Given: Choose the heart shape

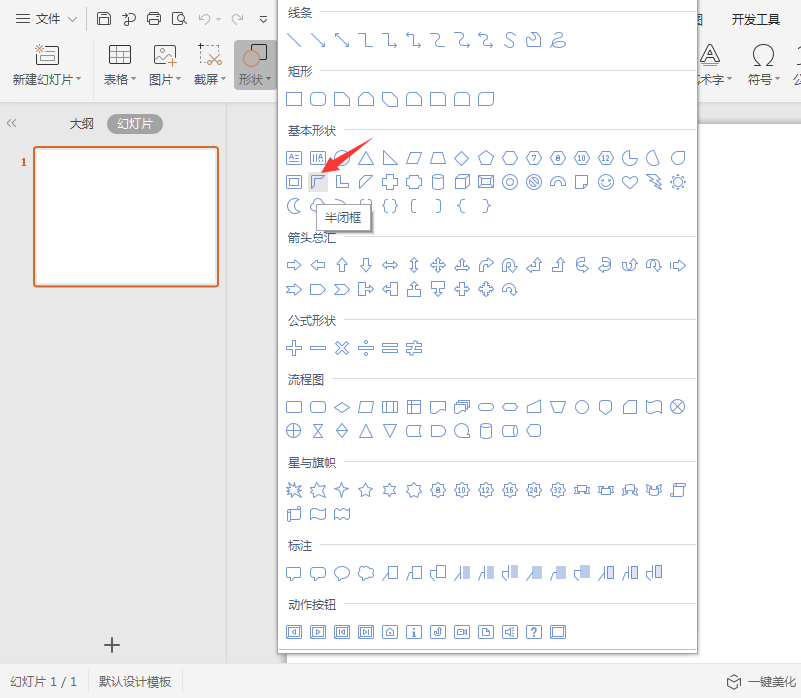Looking at the screenshot, I should pyautogui.click(x=630, y=182).
